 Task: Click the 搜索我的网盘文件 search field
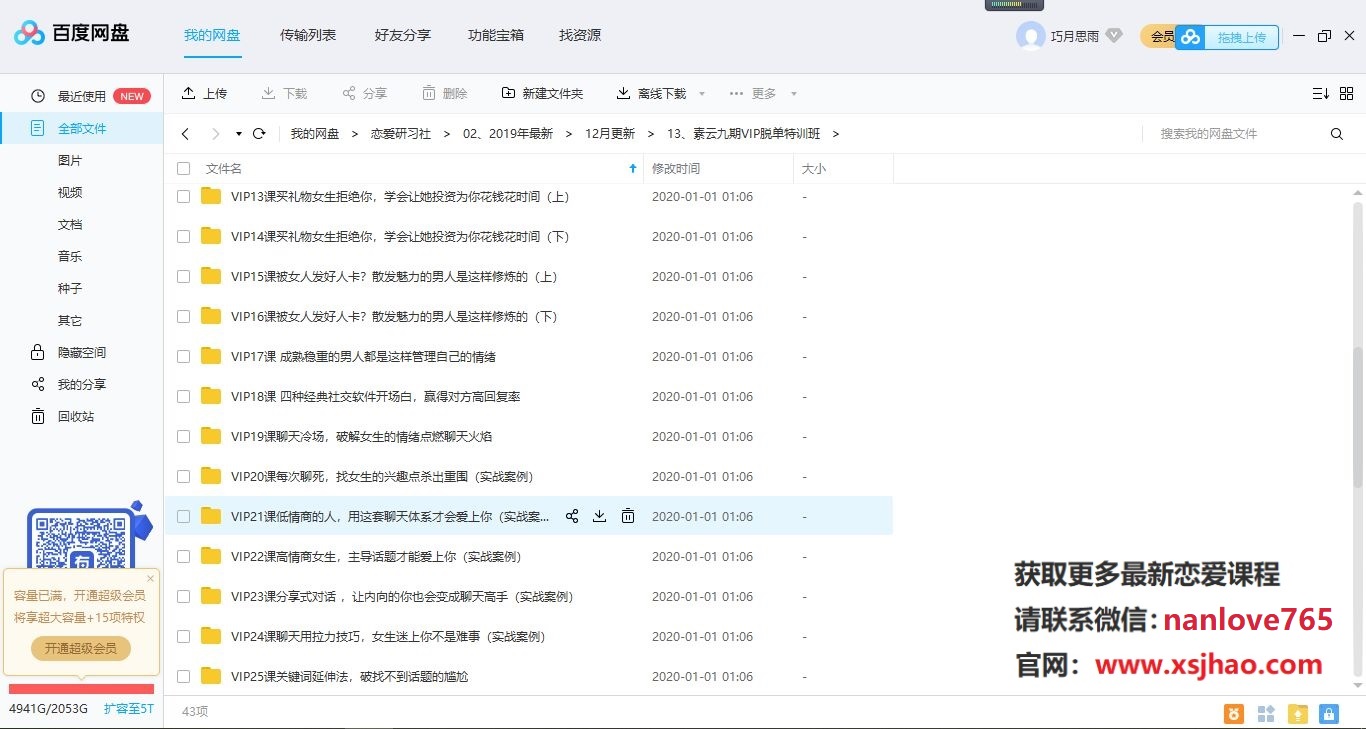click(x=1240, y=132)
